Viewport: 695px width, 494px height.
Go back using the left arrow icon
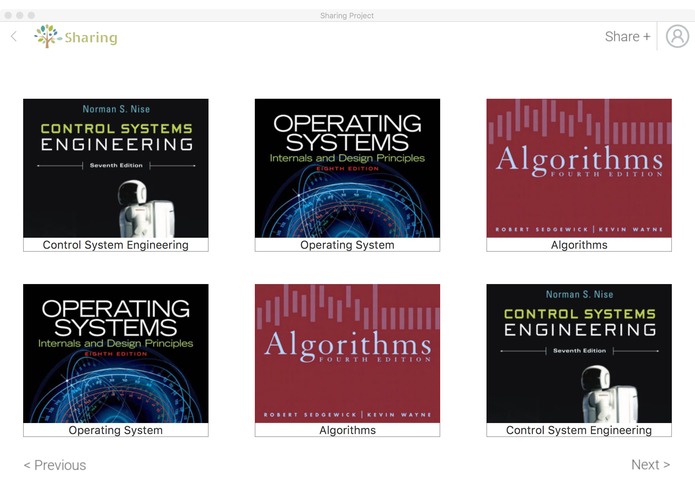pos(14,36)
